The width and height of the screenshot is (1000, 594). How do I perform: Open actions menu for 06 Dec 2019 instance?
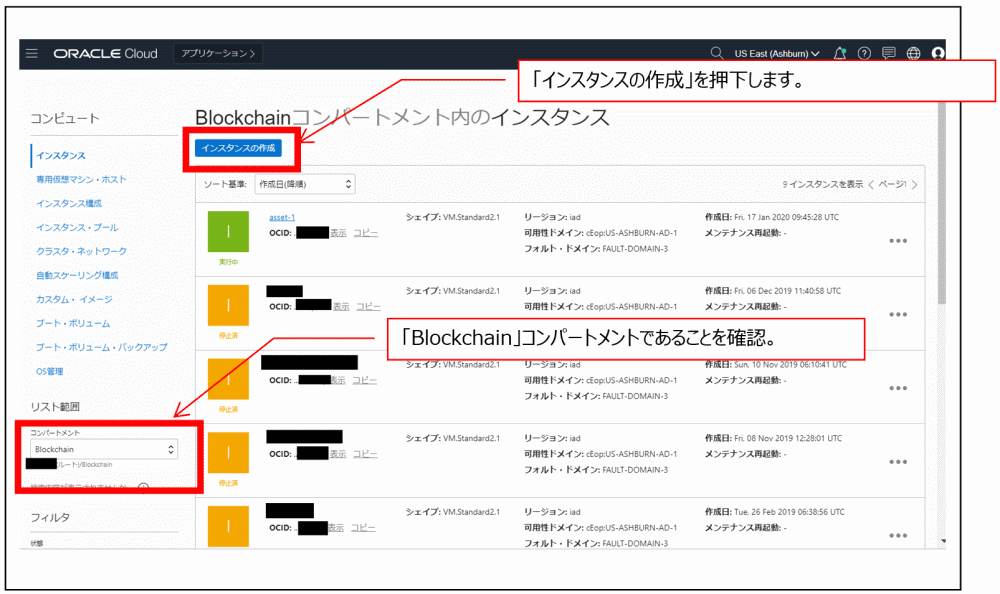[898, 315]
